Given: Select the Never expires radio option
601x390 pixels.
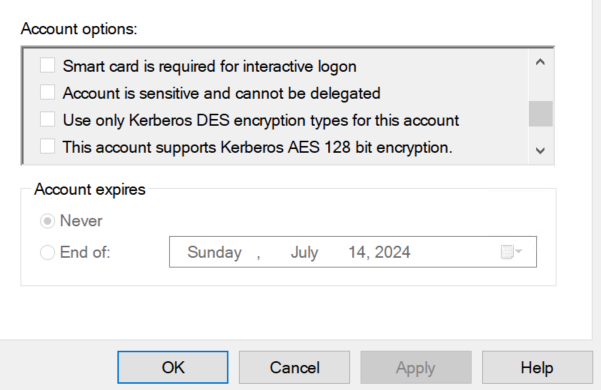Looking at the screenshot, I should tap(48, 221).
